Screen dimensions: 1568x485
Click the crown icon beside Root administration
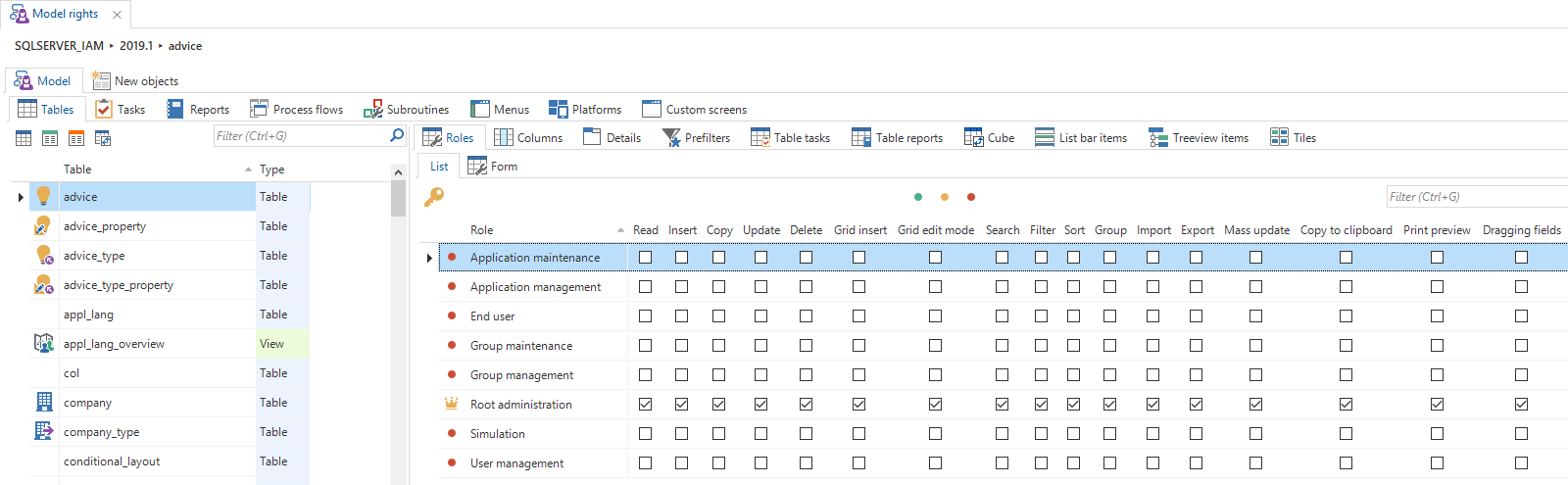point(451,404)
